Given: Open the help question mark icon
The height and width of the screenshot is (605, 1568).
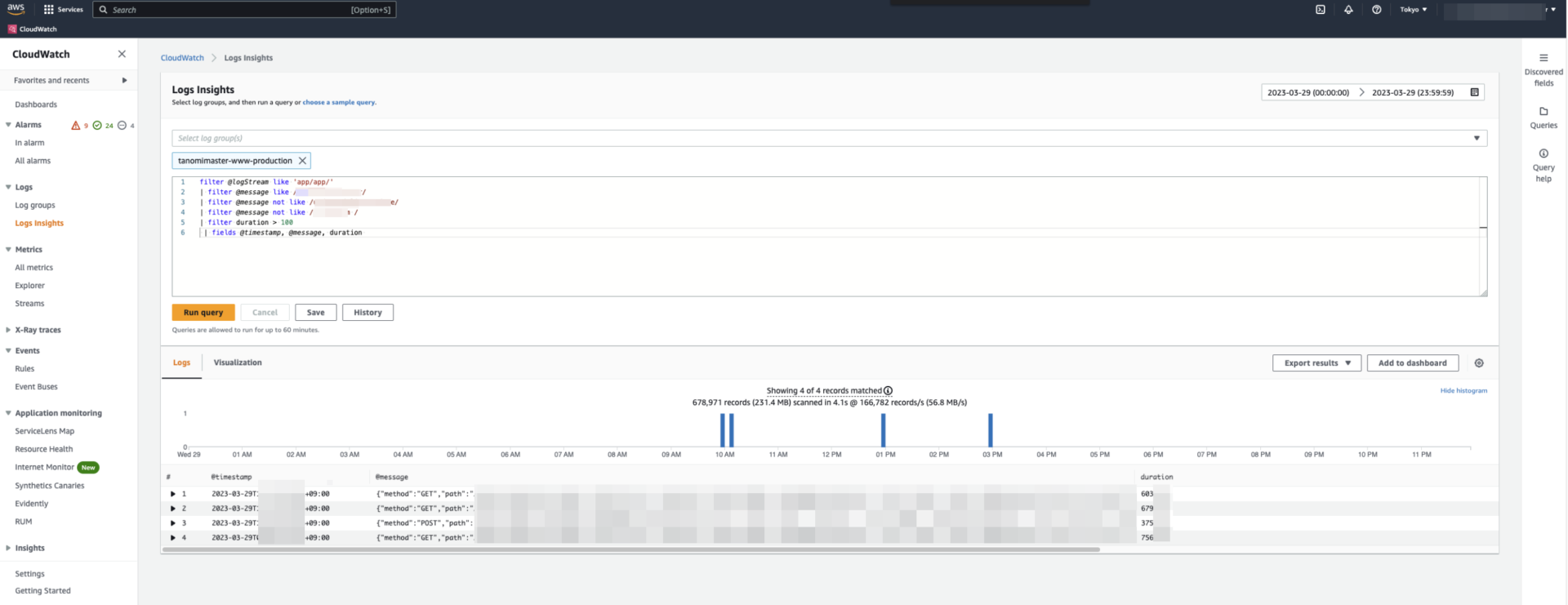Looking at the screenshot, I should pyautogui.click(x=1377, y=10).
